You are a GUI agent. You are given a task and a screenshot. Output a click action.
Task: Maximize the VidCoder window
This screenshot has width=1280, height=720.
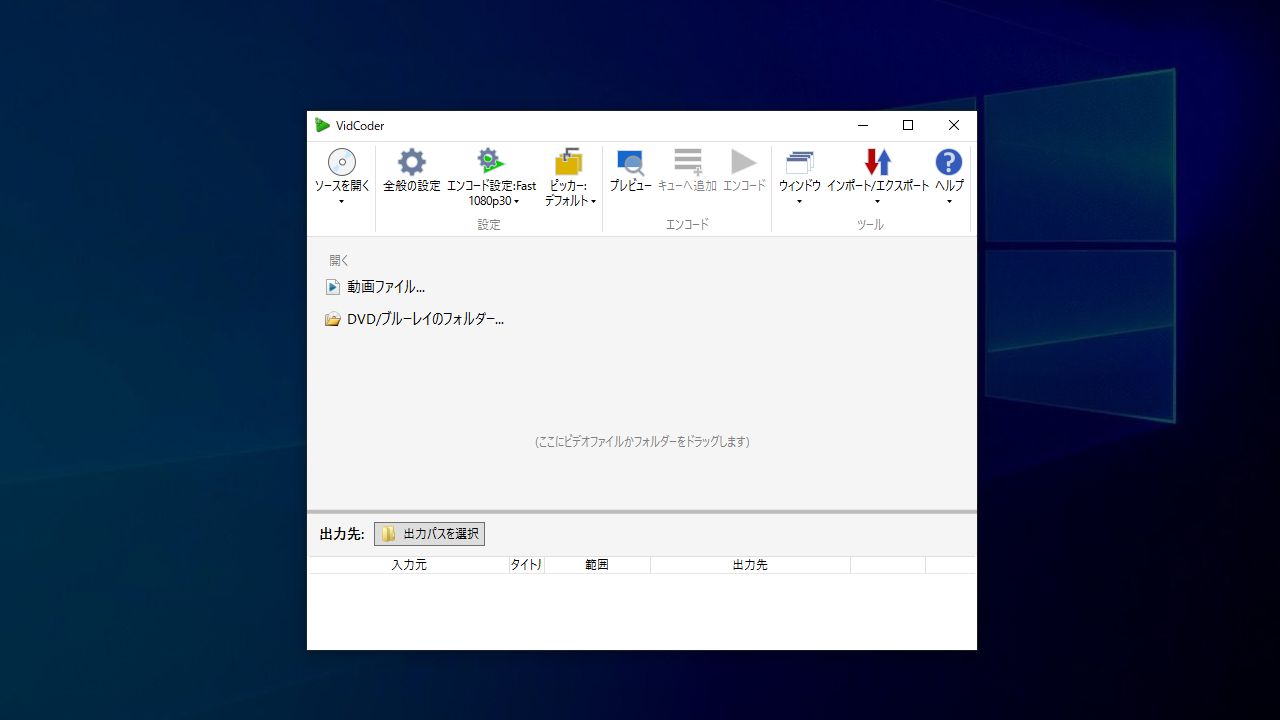908,125
